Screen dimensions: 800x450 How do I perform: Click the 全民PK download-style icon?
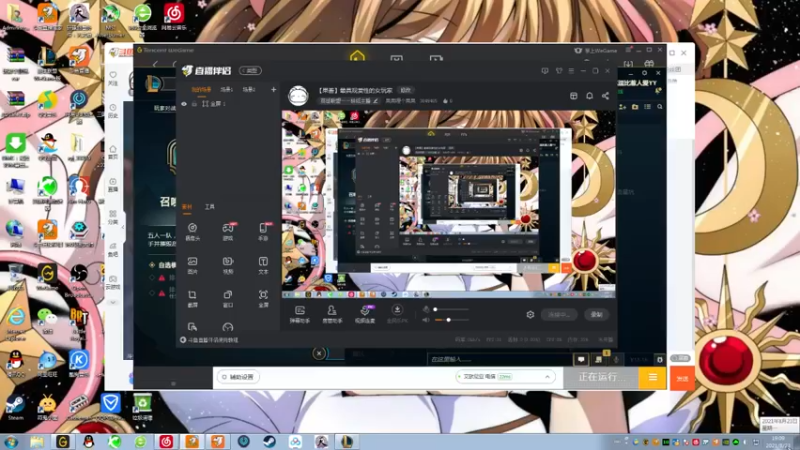tap(397, 309)
